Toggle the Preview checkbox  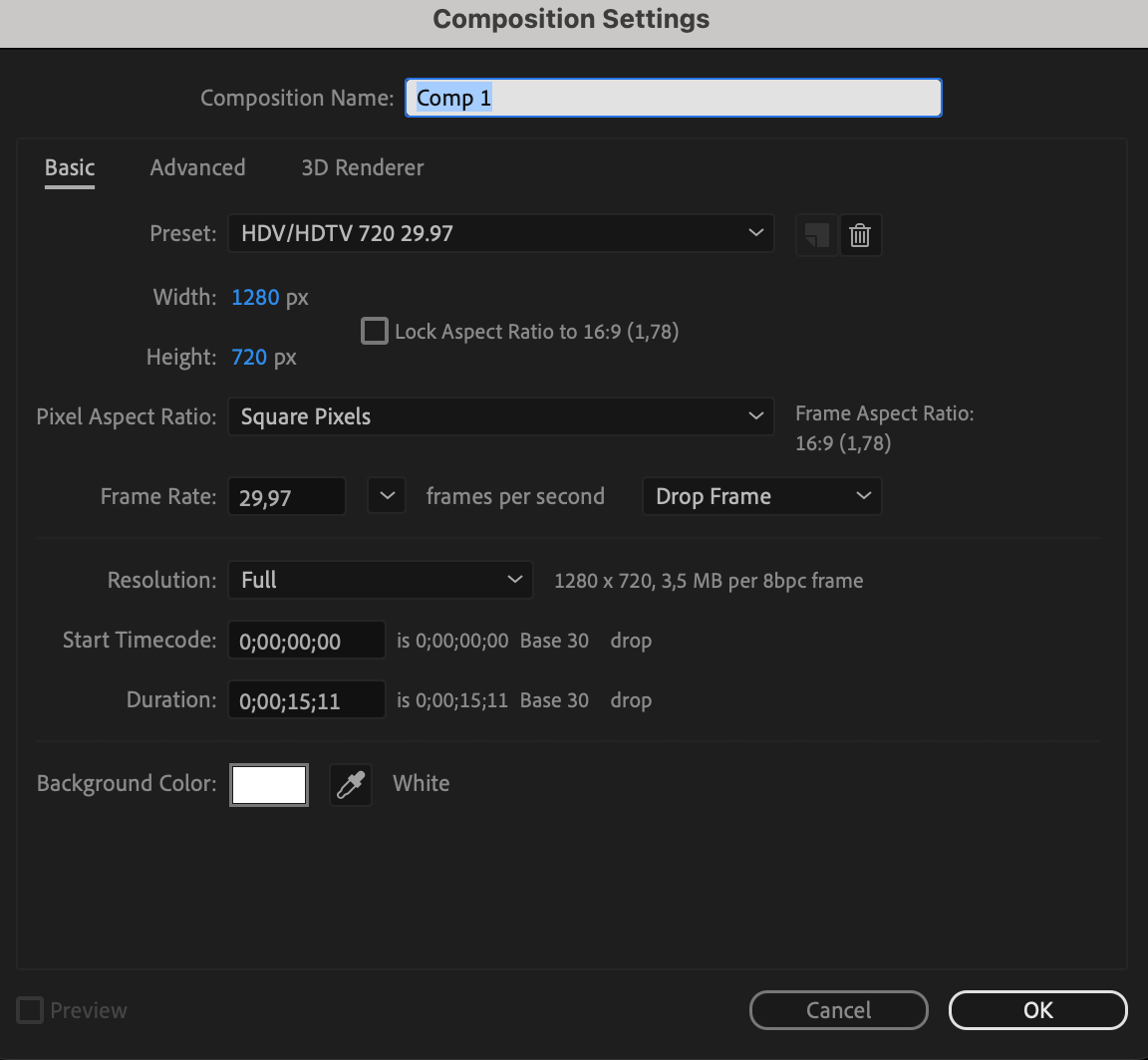[x=31, y=1010]
